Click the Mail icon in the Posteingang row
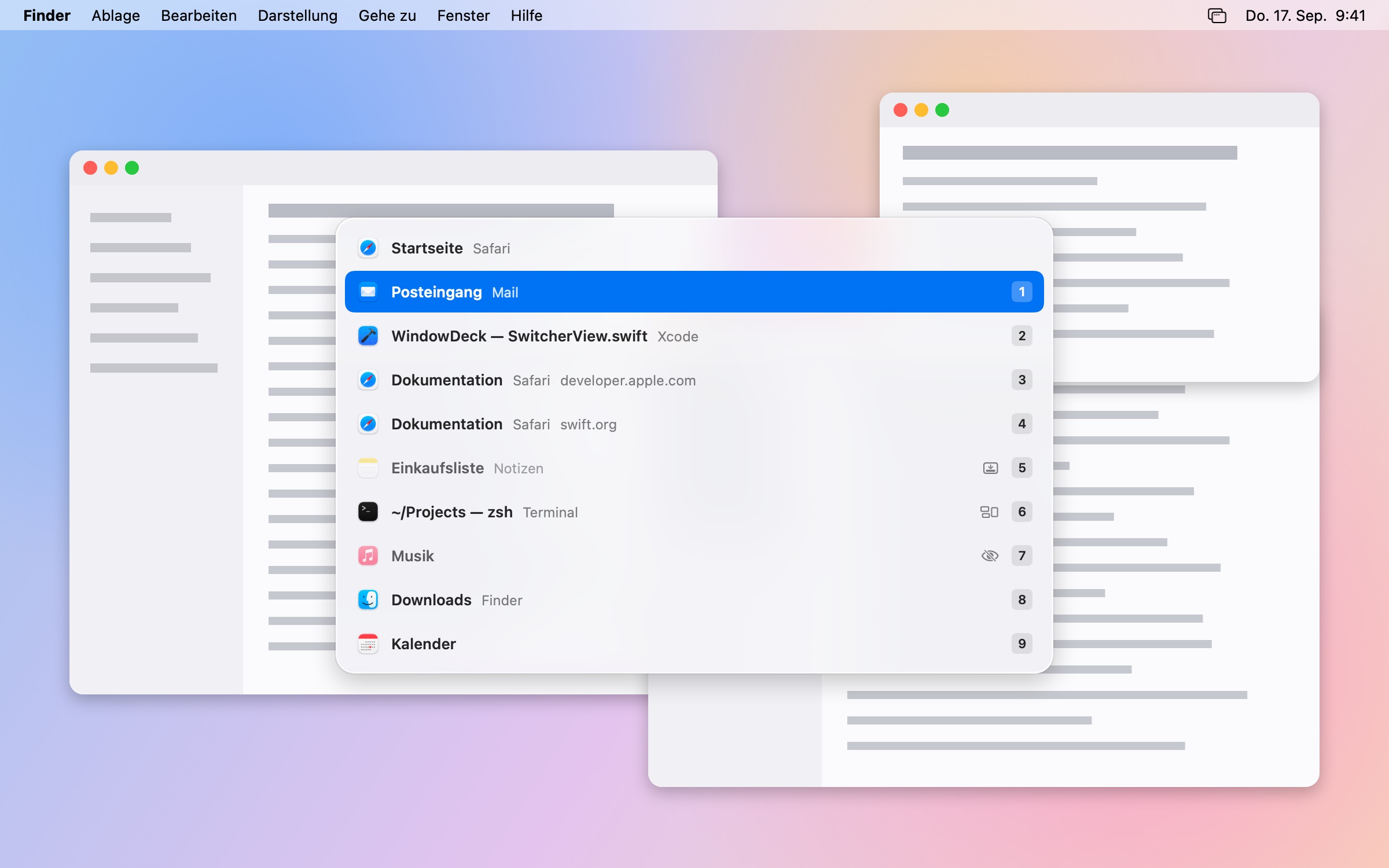The height and width of the screenshot is (868, 1389). 368,292
